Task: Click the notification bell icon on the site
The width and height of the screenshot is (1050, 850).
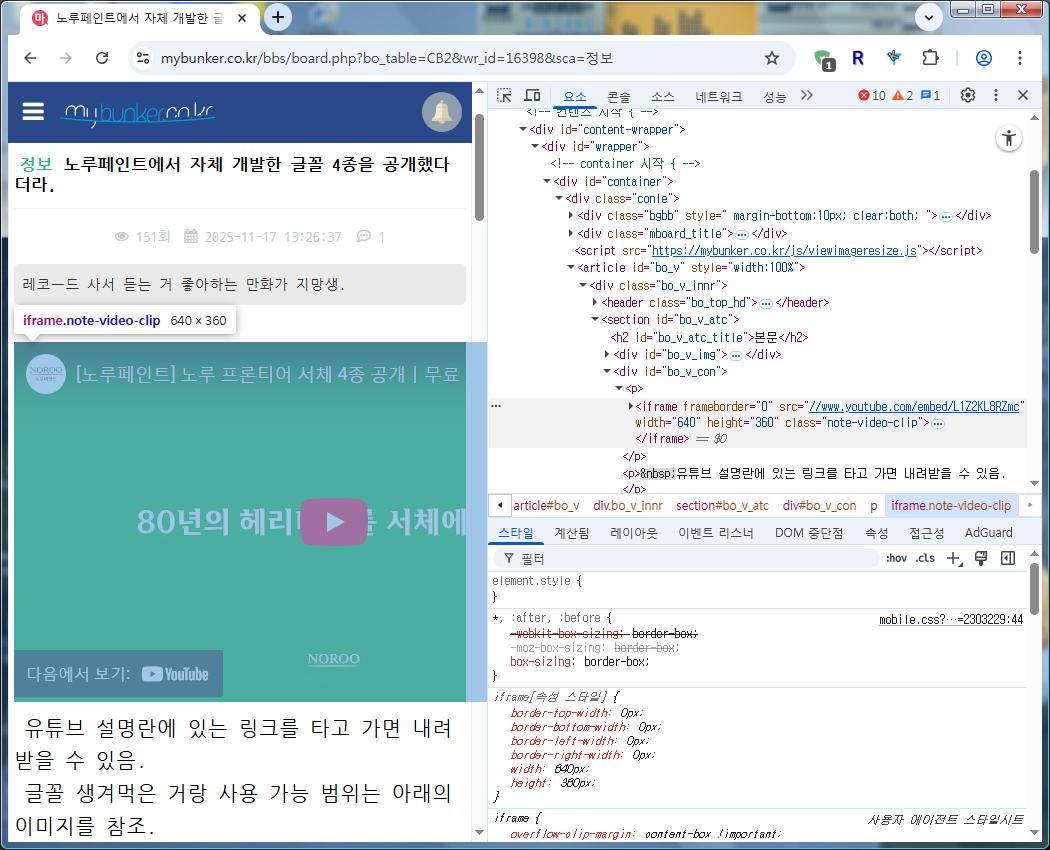Action: click(442, 112)
